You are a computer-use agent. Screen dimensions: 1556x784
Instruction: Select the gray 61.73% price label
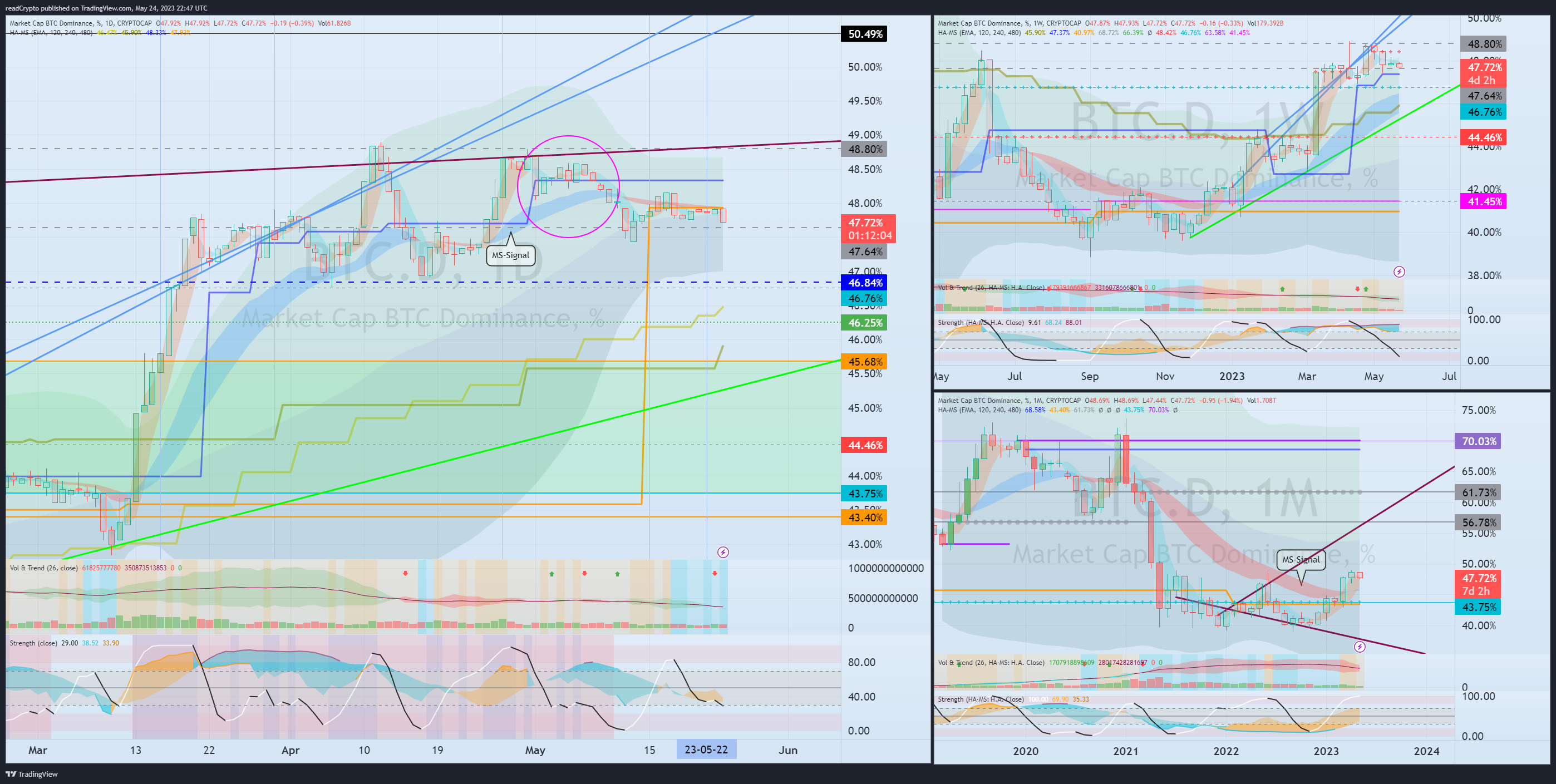point(1478,493)
